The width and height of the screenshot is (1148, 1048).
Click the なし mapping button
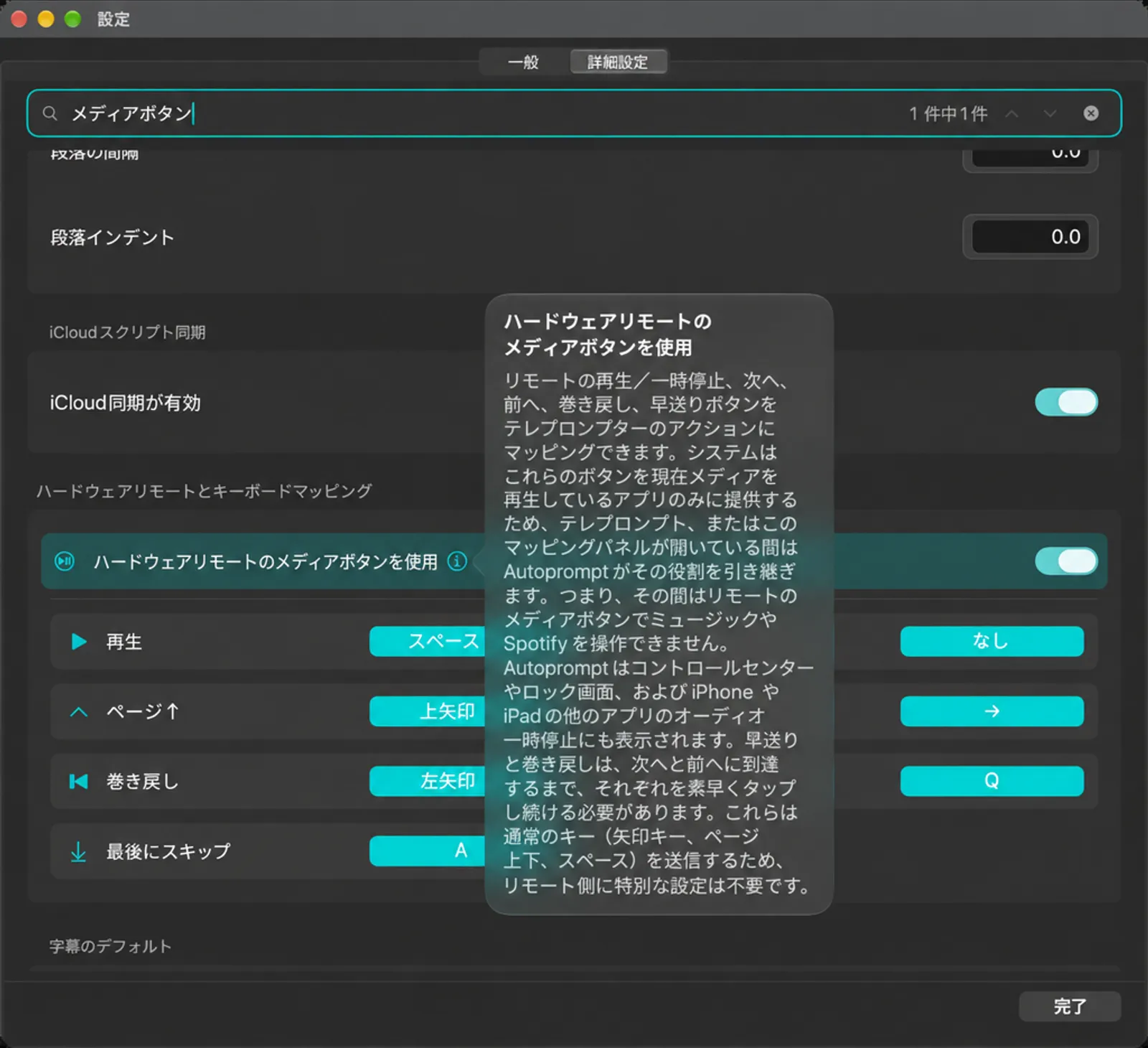[x=992, y=642]
